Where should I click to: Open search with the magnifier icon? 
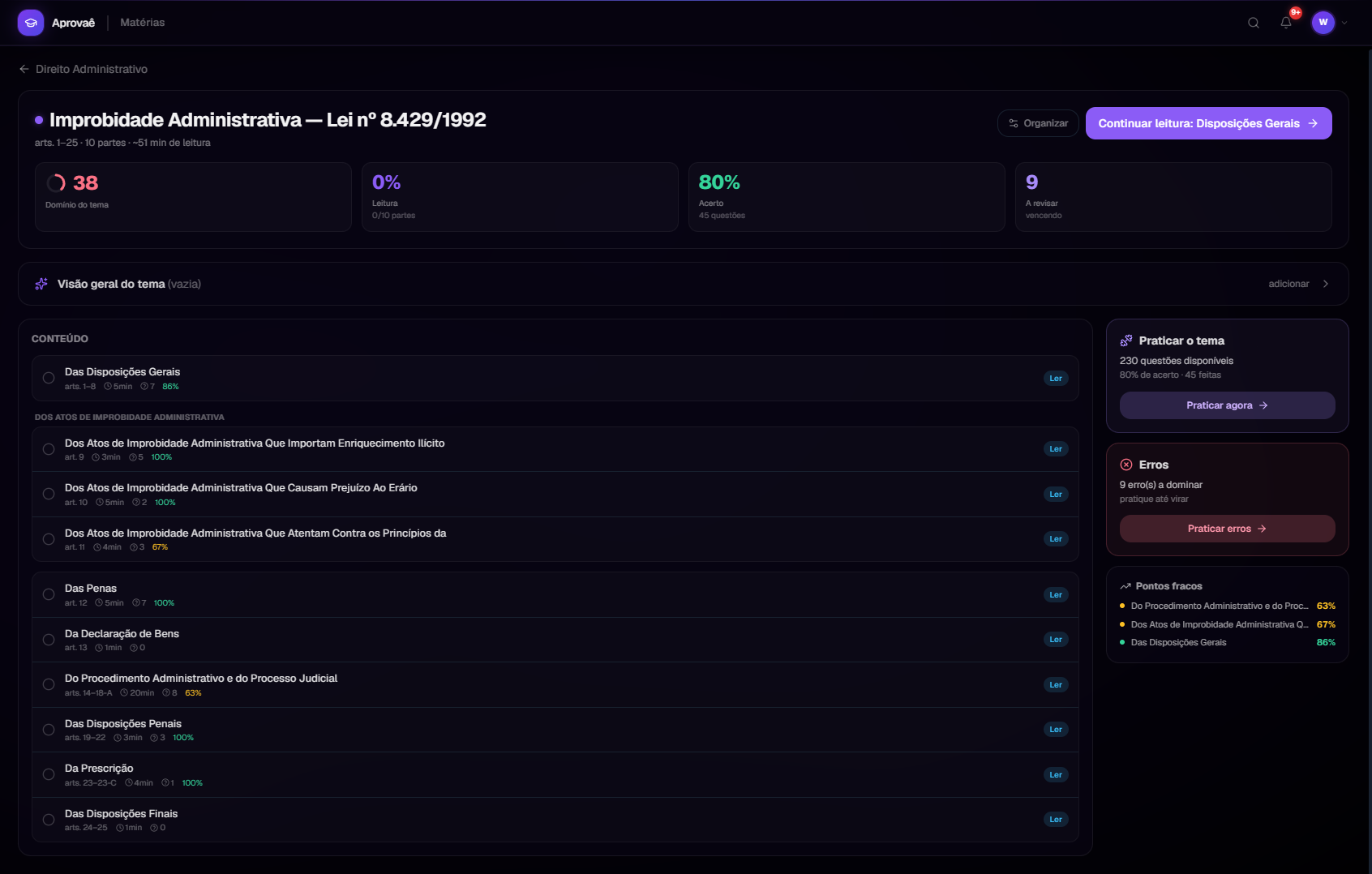tap(1254, 23)
